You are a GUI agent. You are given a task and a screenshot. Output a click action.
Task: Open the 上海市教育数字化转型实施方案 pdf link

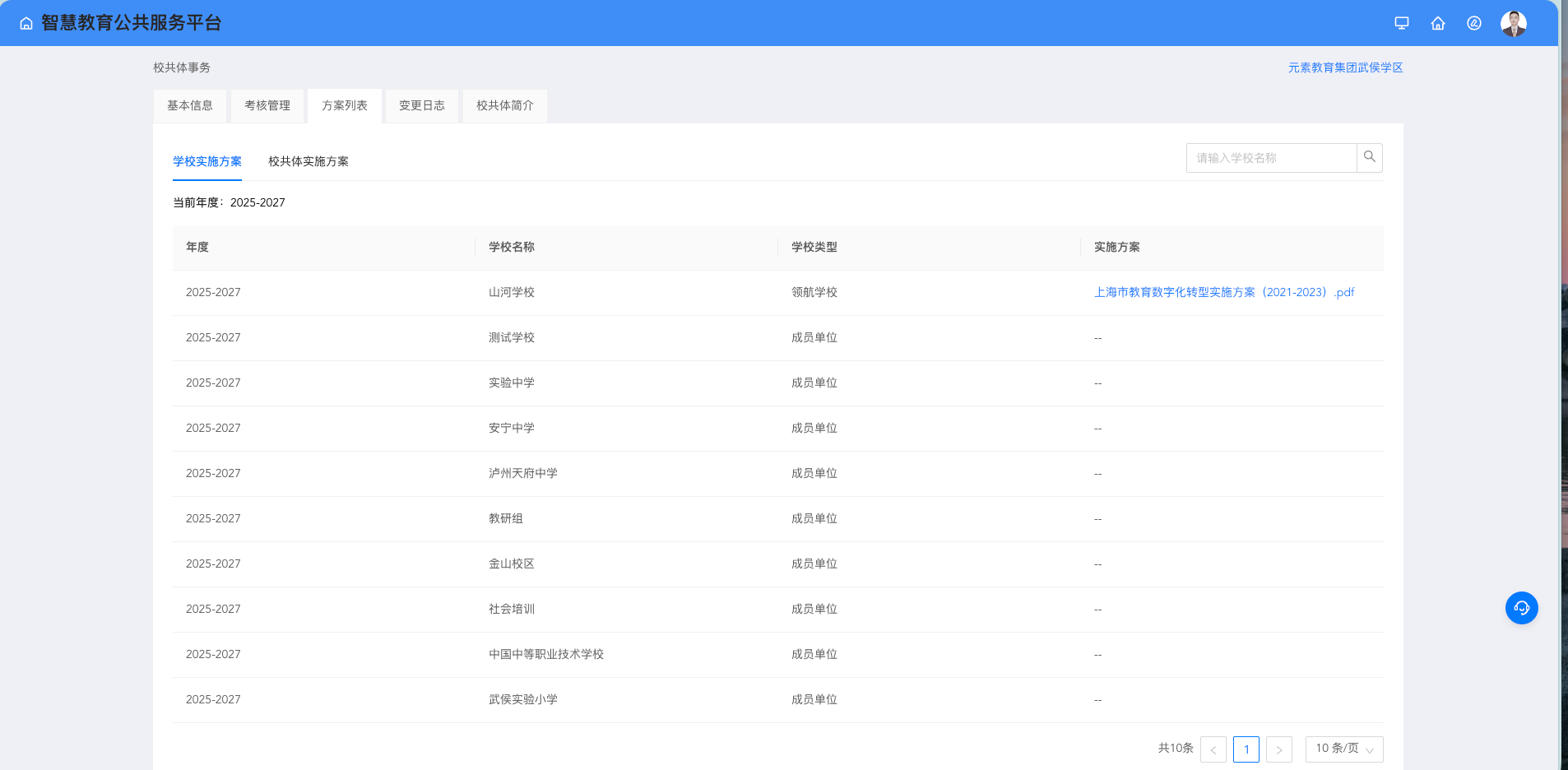1223,293
